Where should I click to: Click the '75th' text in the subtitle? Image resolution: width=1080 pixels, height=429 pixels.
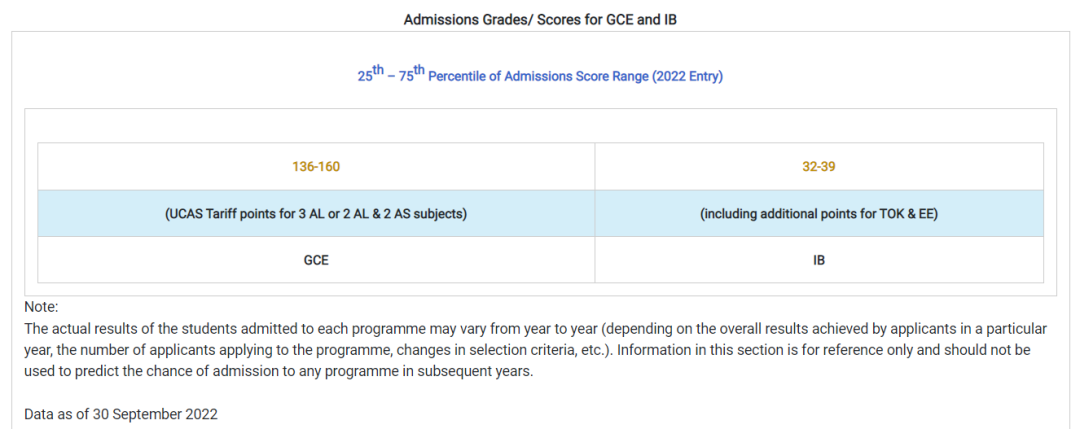[x=411, y=75]
